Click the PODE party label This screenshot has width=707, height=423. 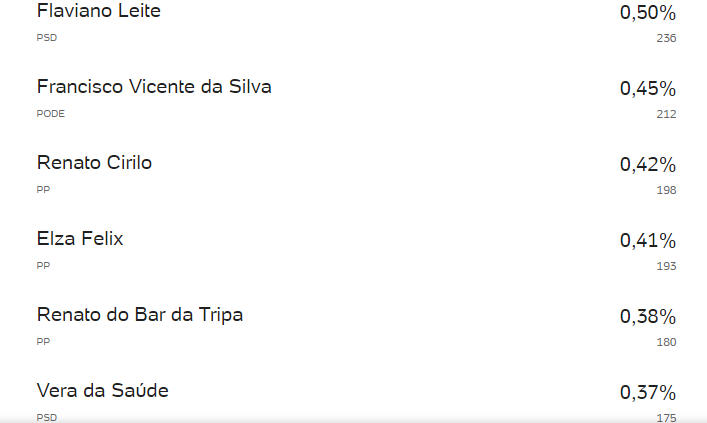coord(50,114)
